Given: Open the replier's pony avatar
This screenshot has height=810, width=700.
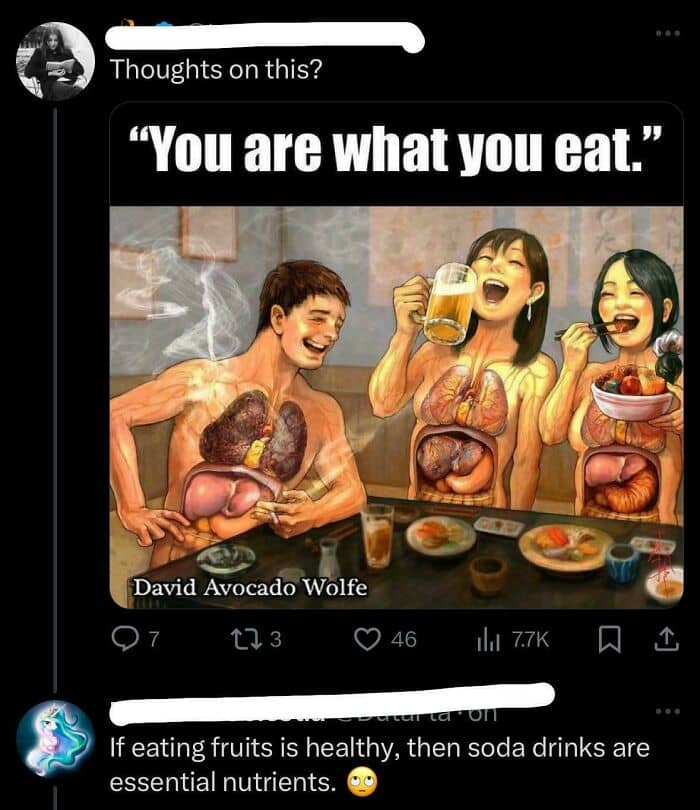Looking at the screenshot, I should (56, 739).
